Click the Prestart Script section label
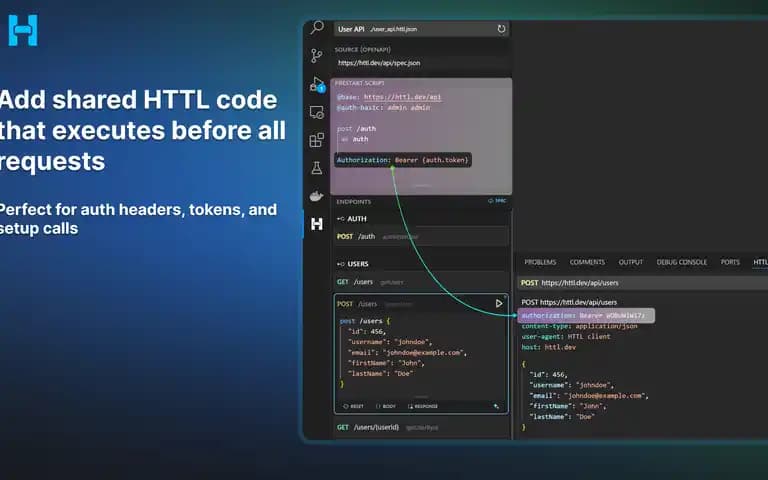This screenshot has width=768, height=480. pos(360,83)
